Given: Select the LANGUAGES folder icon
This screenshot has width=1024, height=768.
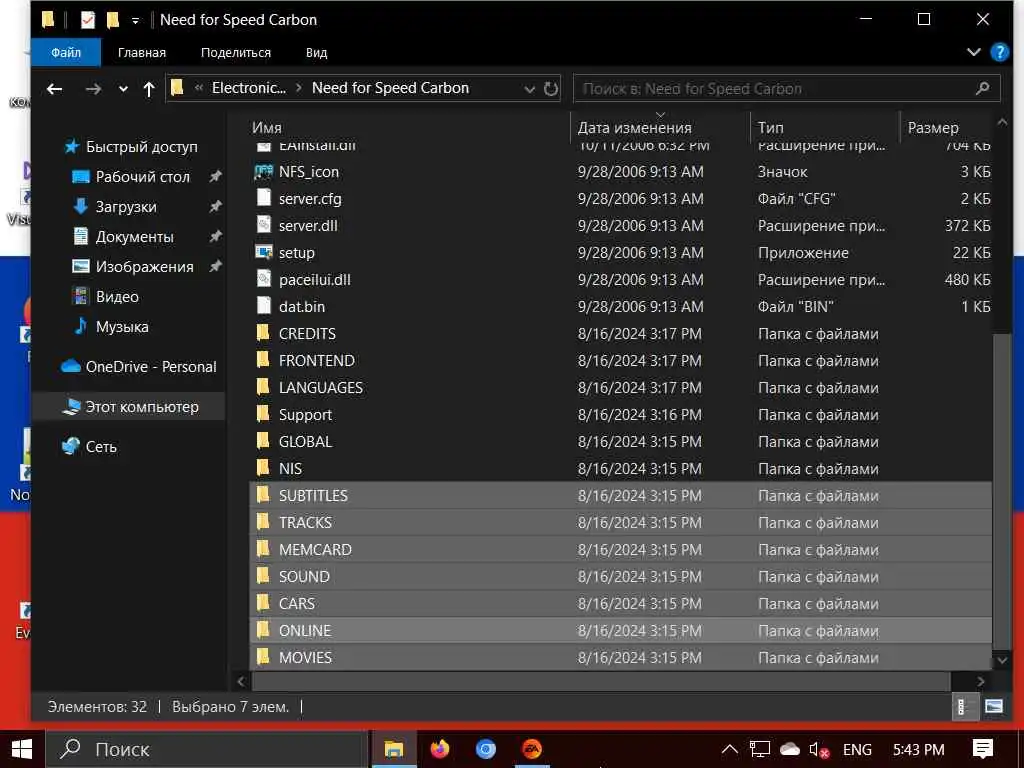Looking at the screenshot, I should point(263,387).
